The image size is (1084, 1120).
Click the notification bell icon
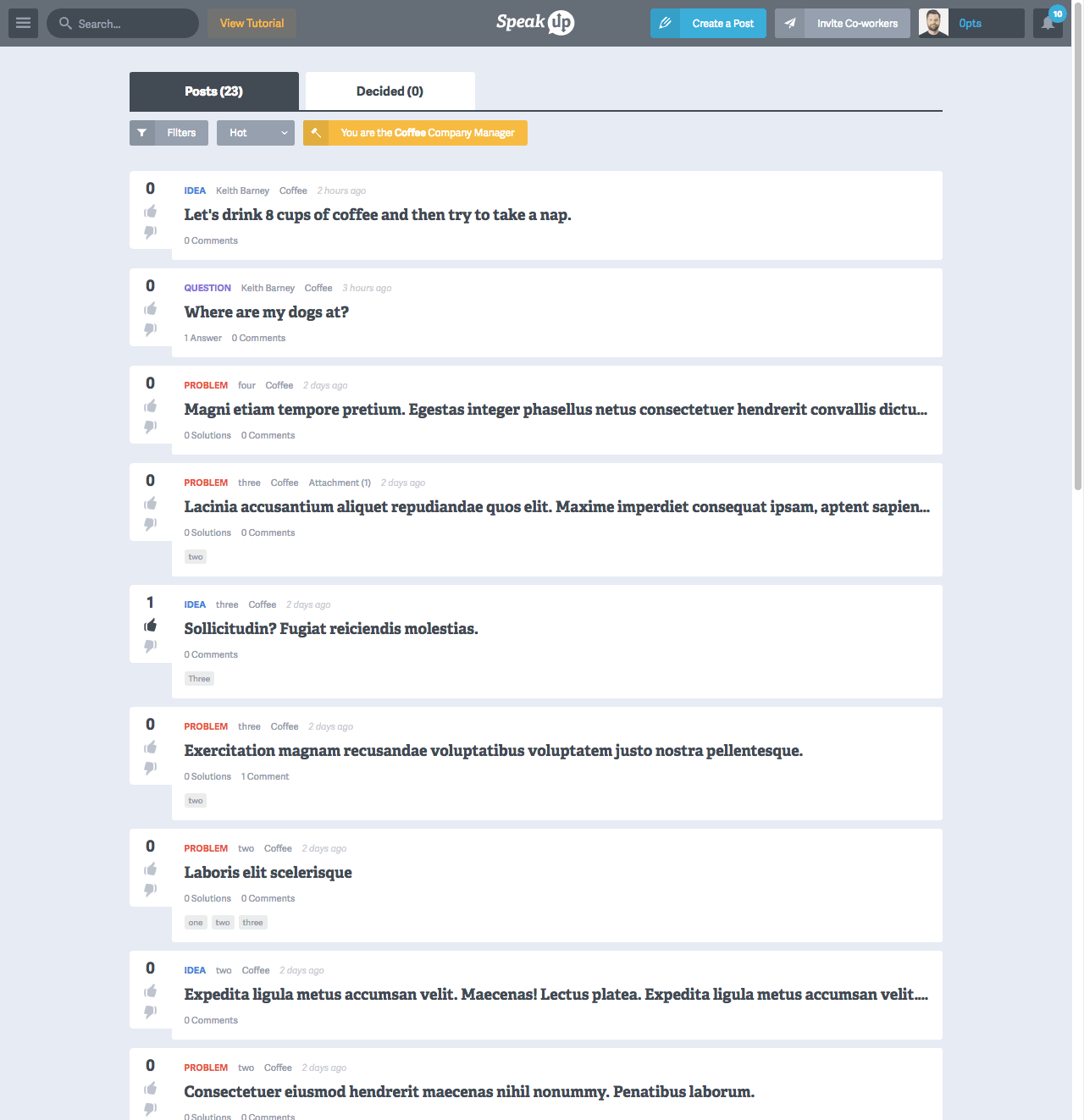[x=1048, y=24]
